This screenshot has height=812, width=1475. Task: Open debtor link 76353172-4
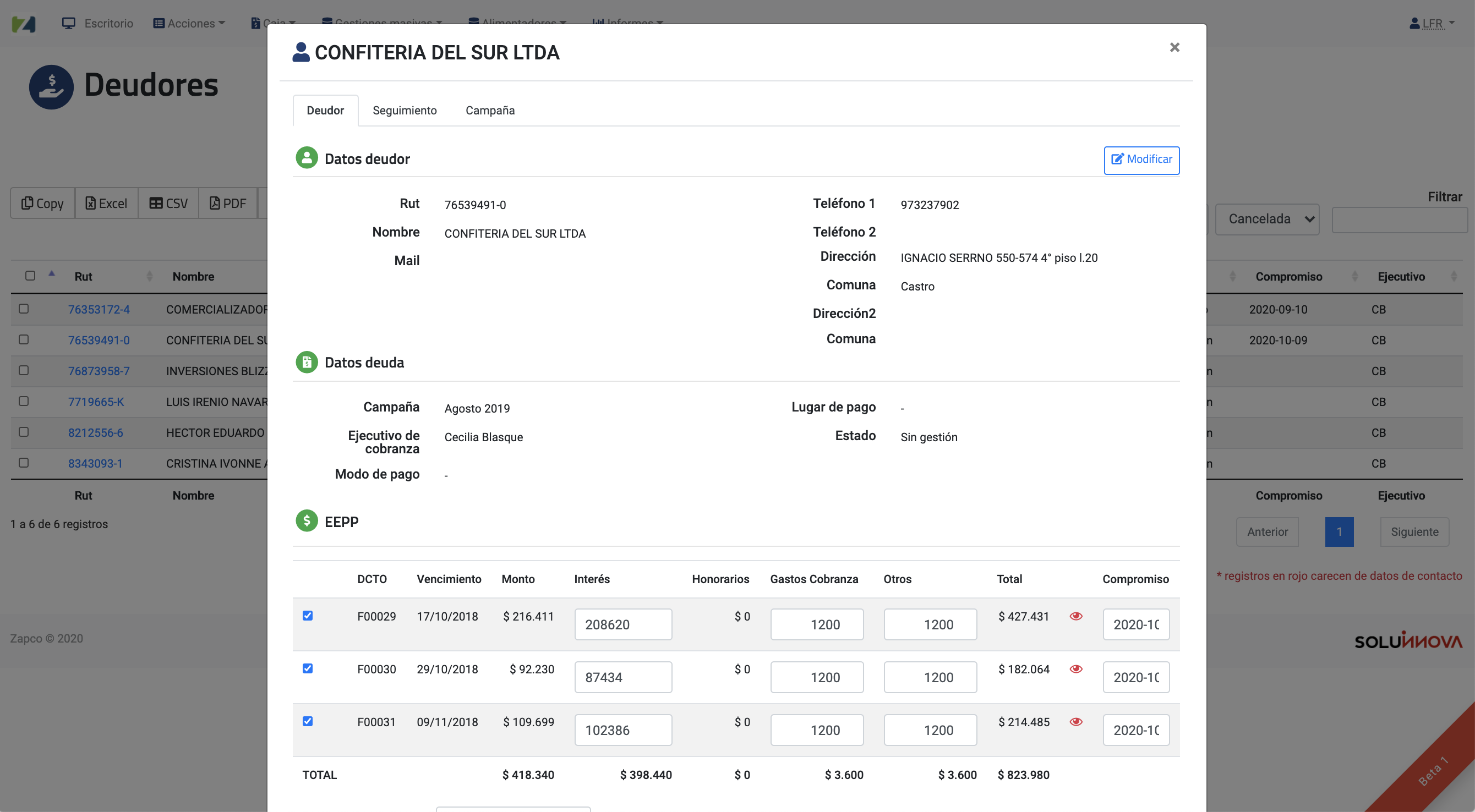pyautogui.click(x=99, y=309)
